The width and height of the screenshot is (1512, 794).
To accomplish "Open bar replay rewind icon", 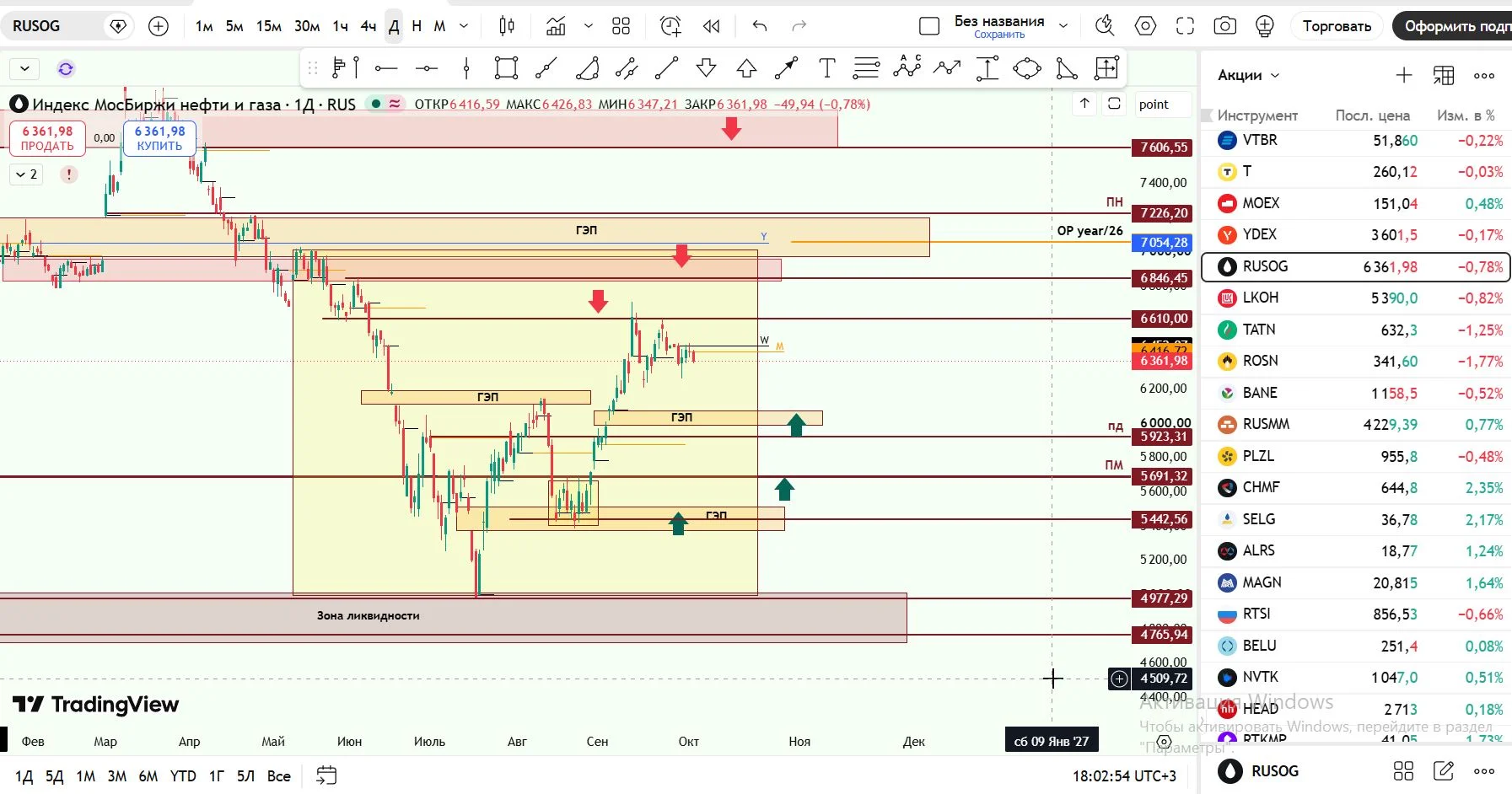I will tap(712, 26).
